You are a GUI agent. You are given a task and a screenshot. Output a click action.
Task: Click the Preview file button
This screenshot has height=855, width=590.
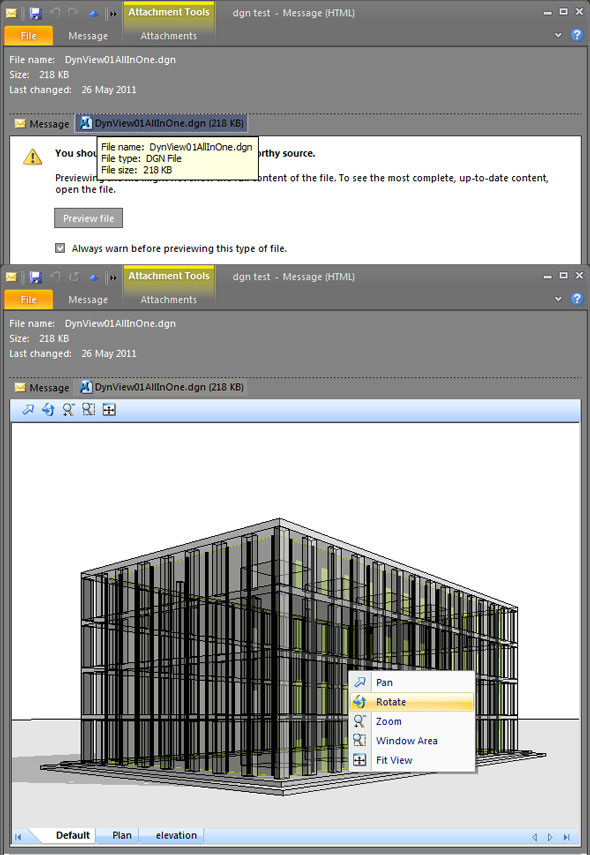[x=88, y=218]
